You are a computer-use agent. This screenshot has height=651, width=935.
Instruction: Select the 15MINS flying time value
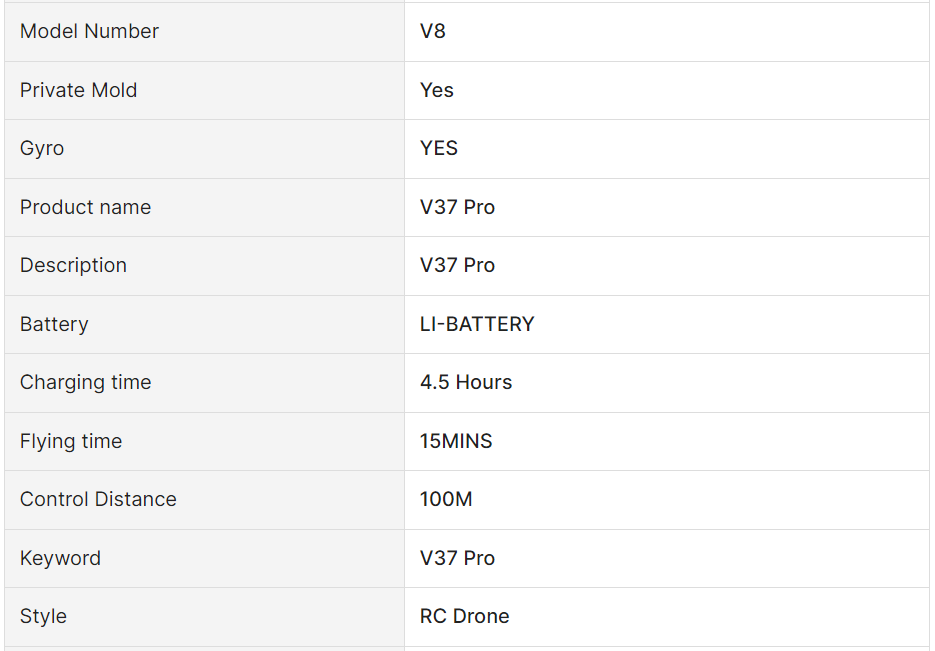tap(456, 441)
